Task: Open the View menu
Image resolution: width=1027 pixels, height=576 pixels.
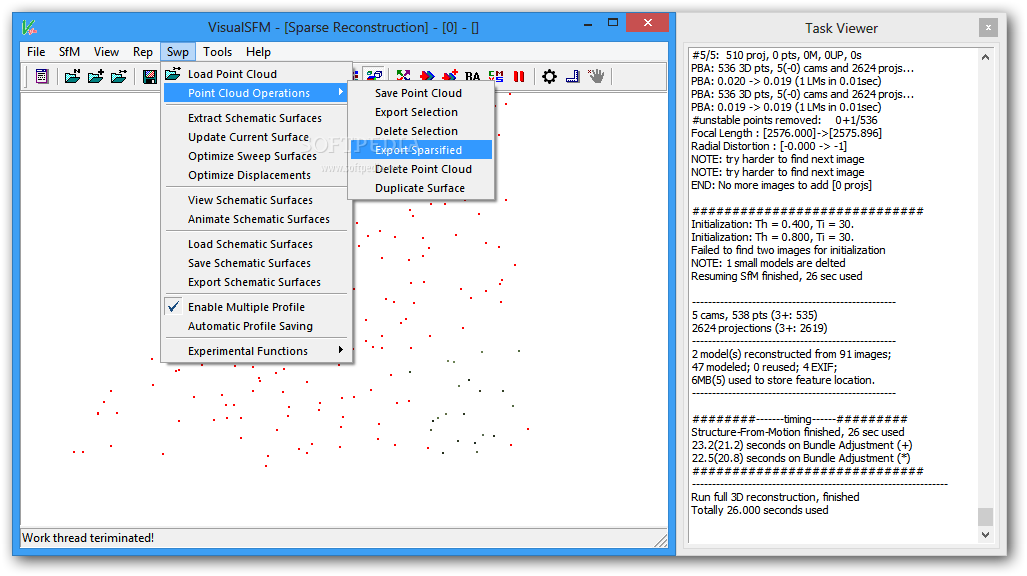Action: pos(106,52)
